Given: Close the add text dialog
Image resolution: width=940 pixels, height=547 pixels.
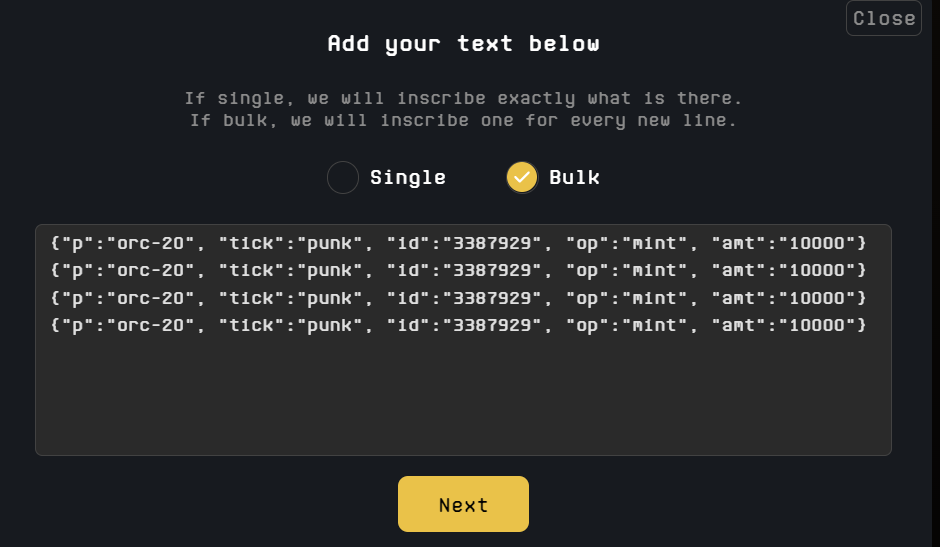Looking at the screenshot, I should tap(883, 18).
